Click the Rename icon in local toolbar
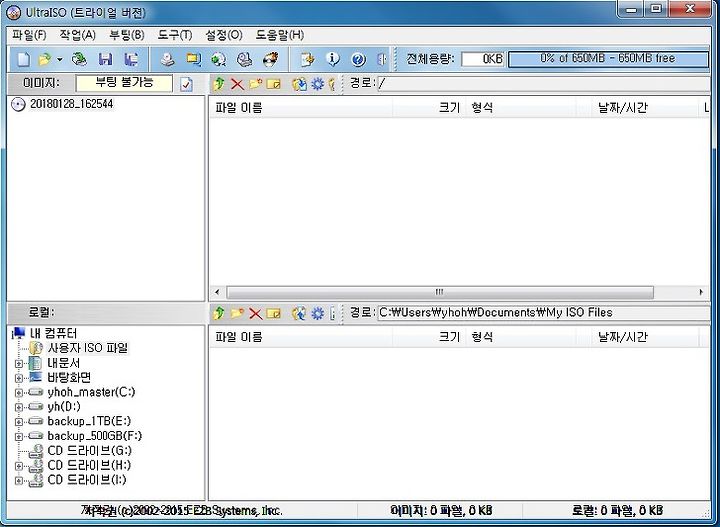The image size is (720, 527). point(274,313)
